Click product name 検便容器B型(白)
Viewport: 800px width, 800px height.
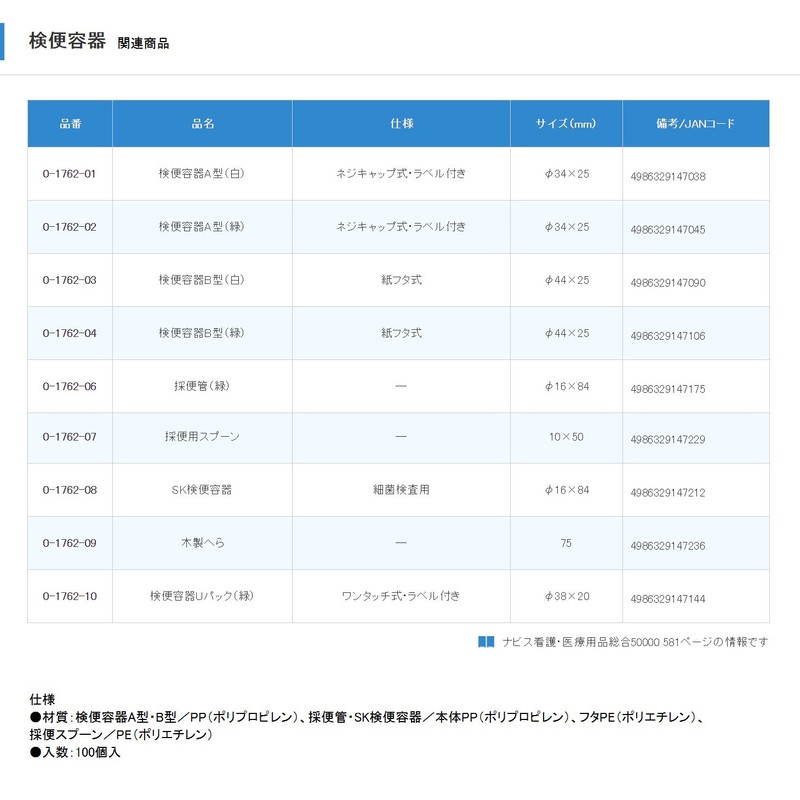(202, 280)
